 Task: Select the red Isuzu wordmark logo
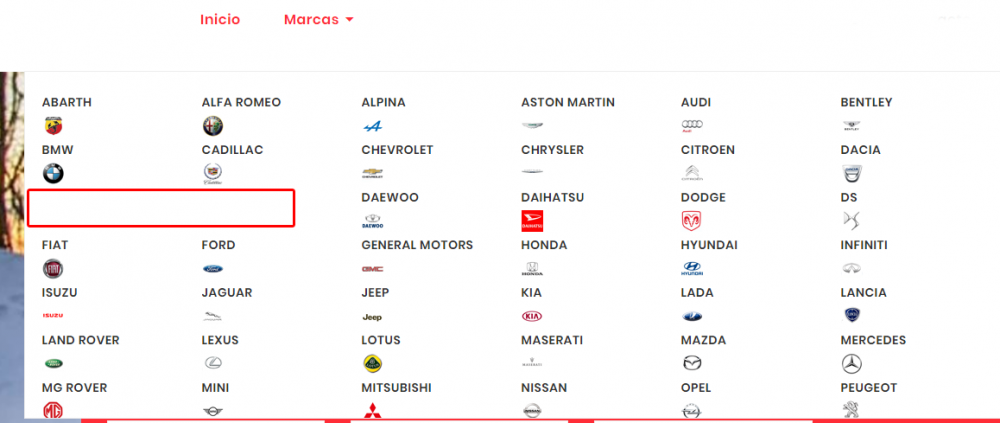(x=53, y=316)
